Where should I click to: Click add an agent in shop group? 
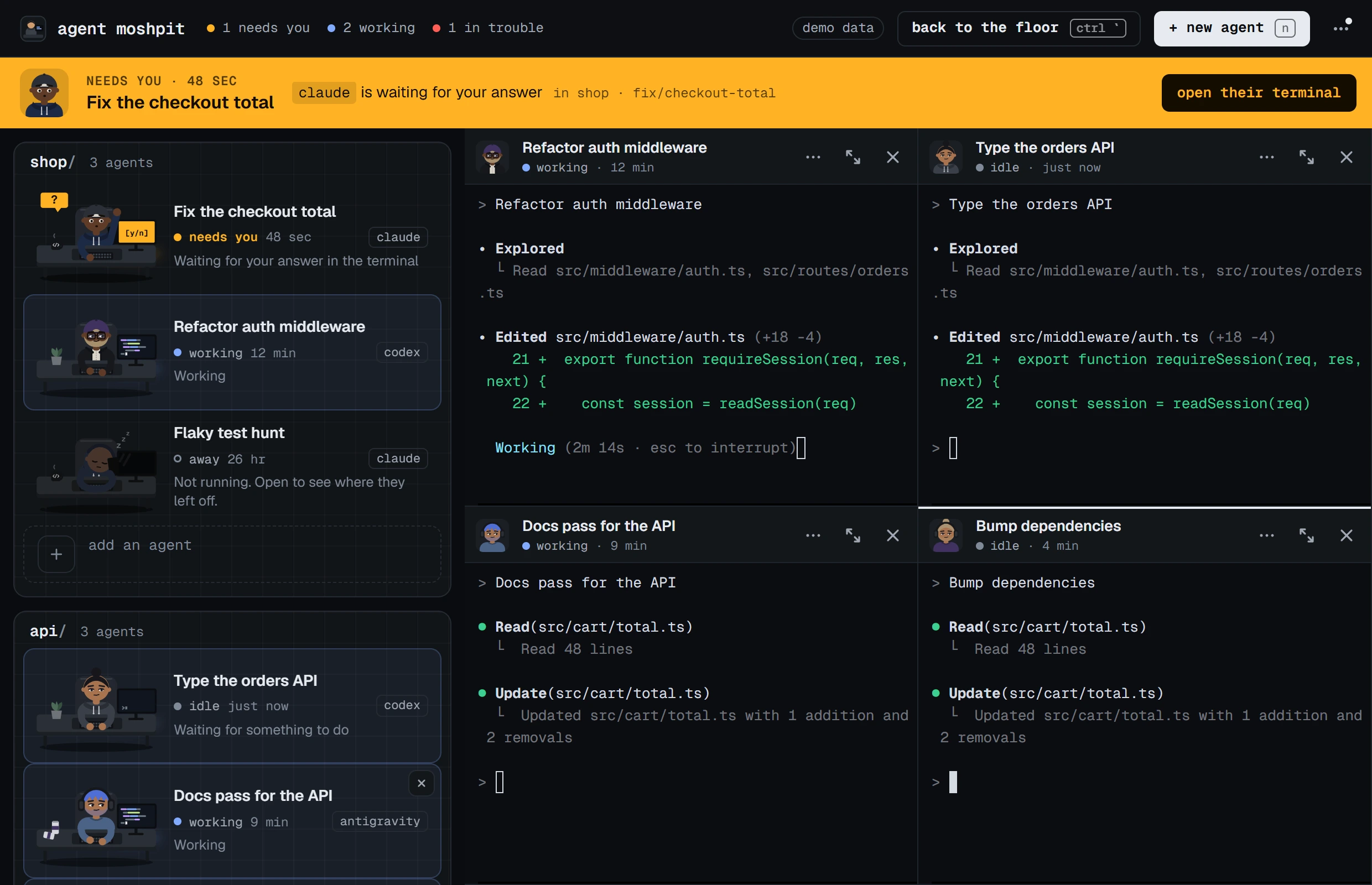pos(232,554)
